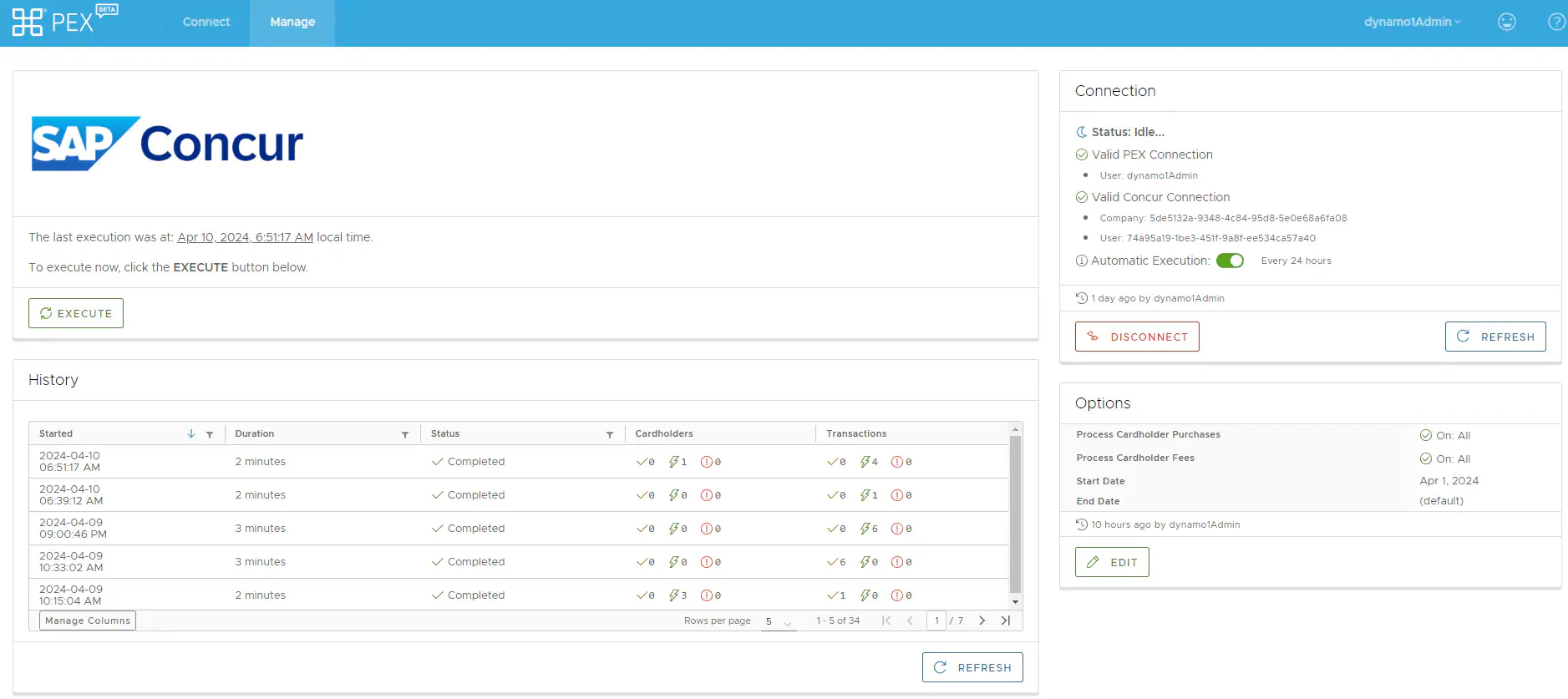Switch to the Connect tab
The image size is (1568, 699).
(206, 22)
